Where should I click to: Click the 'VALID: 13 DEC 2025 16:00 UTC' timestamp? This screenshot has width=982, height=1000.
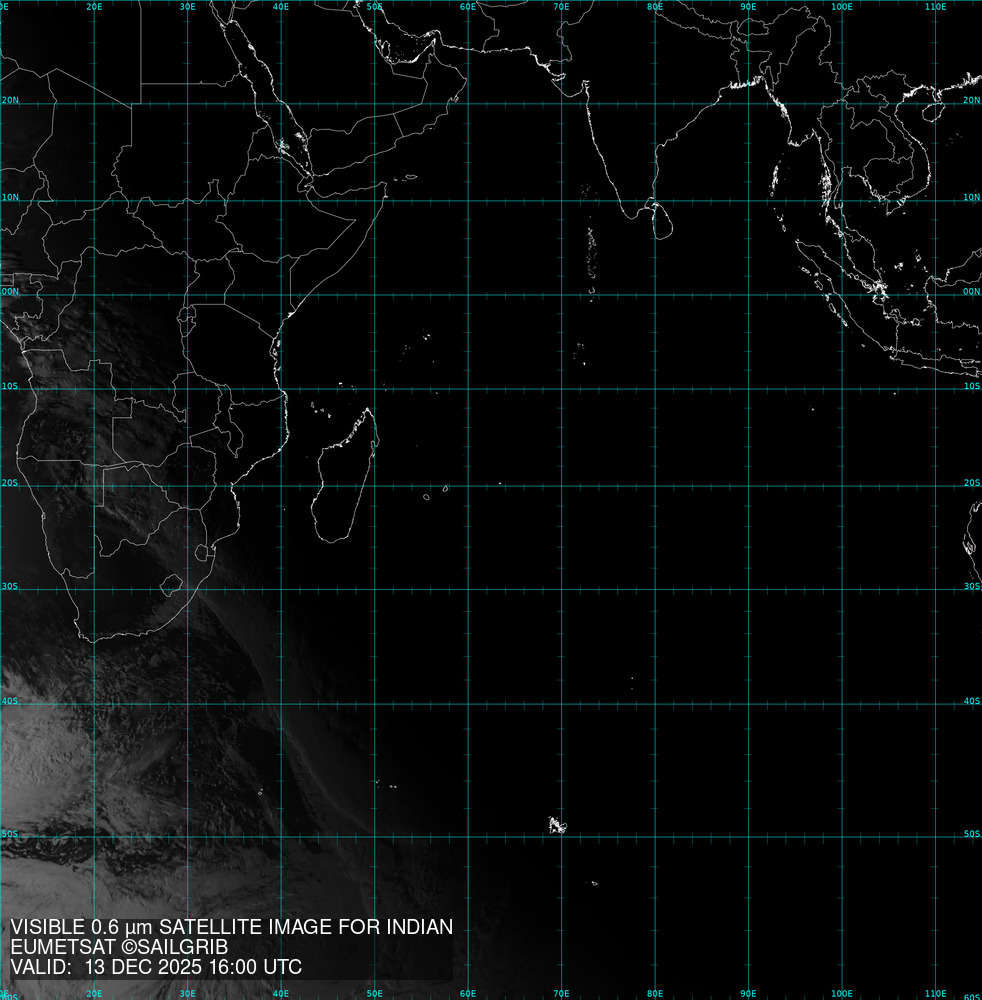point(156,967)
